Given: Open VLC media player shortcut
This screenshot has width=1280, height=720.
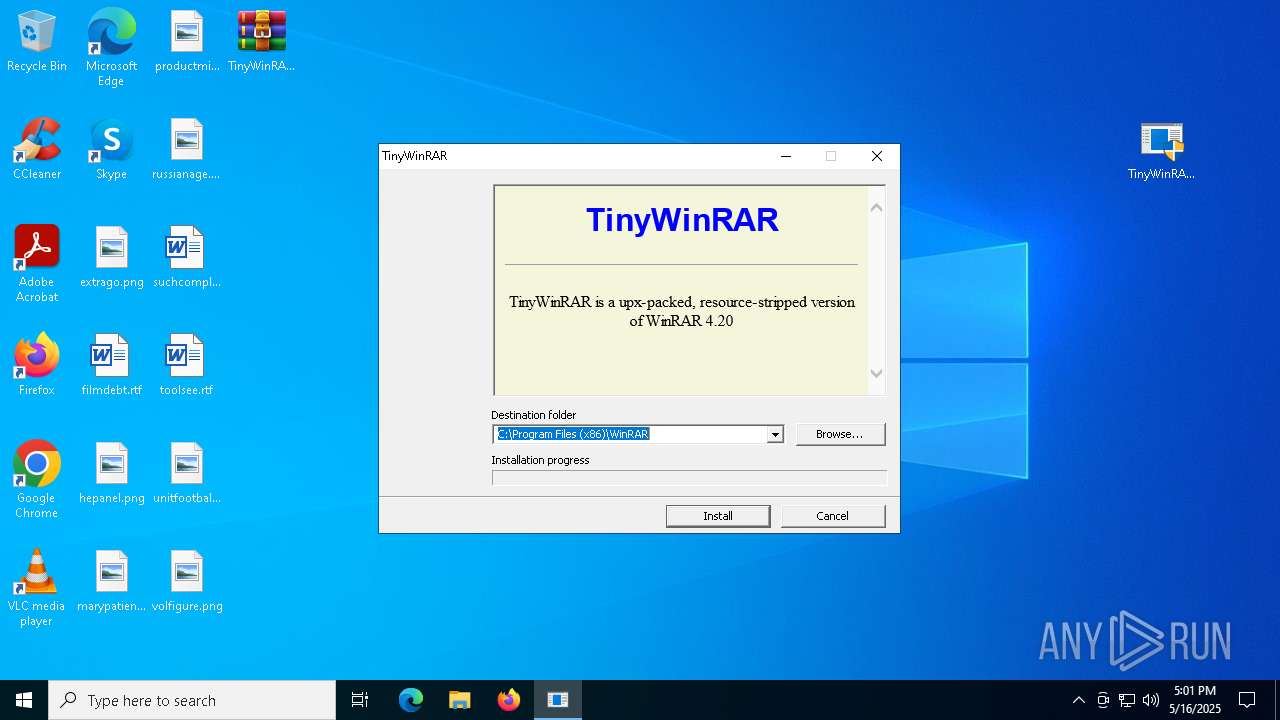Looking at the screenshot, I should (x=37, y=588).
